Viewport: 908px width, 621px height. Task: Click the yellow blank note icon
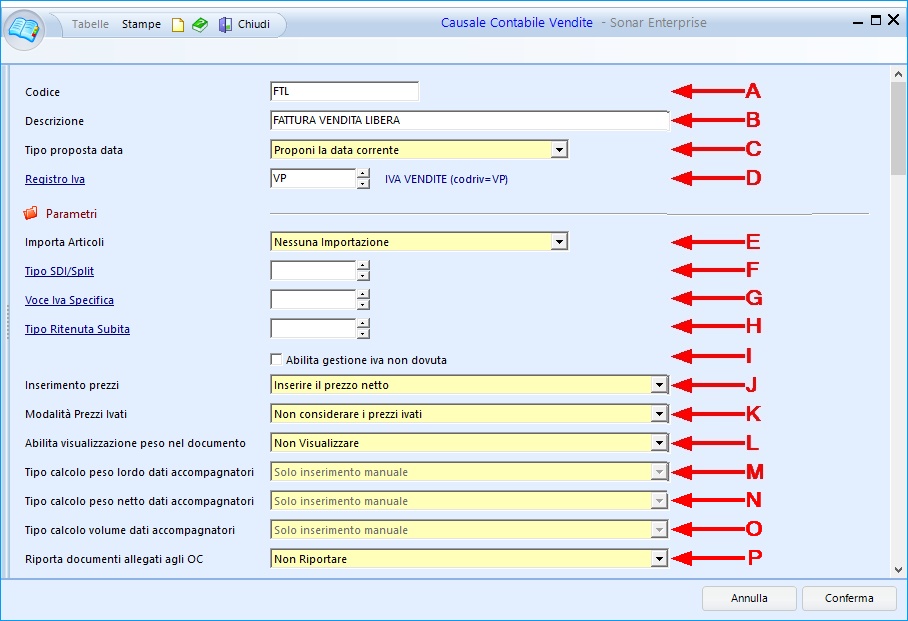pyautogui.click(x=178, y=25)
